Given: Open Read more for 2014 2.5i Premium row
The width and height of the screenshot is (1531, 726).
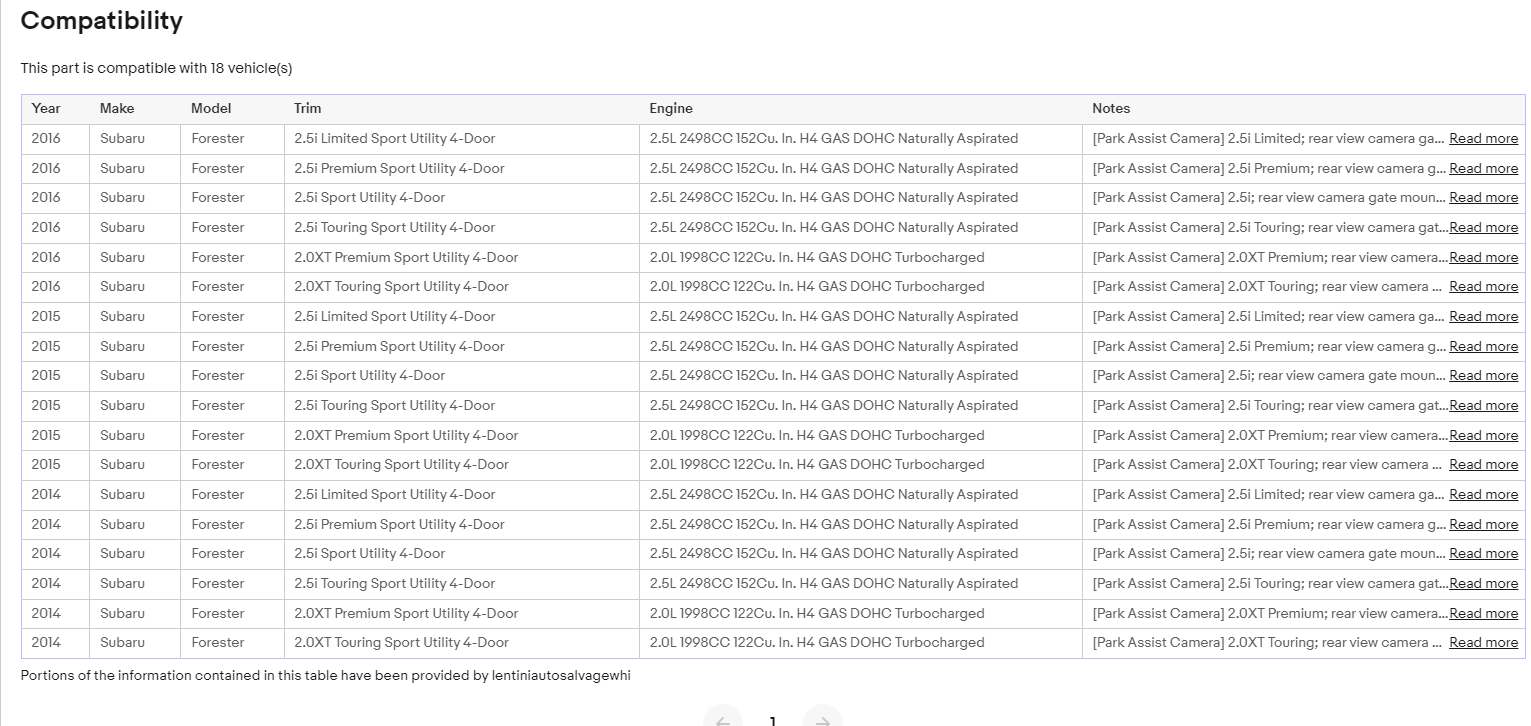Looking at the screenshot, I should [1483, 524].
